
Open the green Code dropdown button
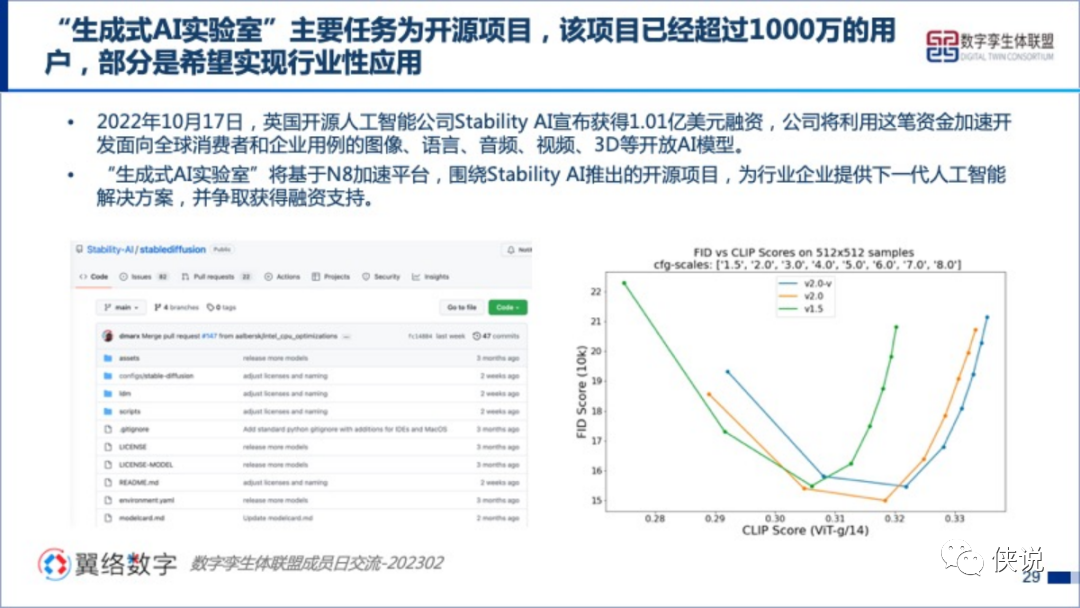508,307
